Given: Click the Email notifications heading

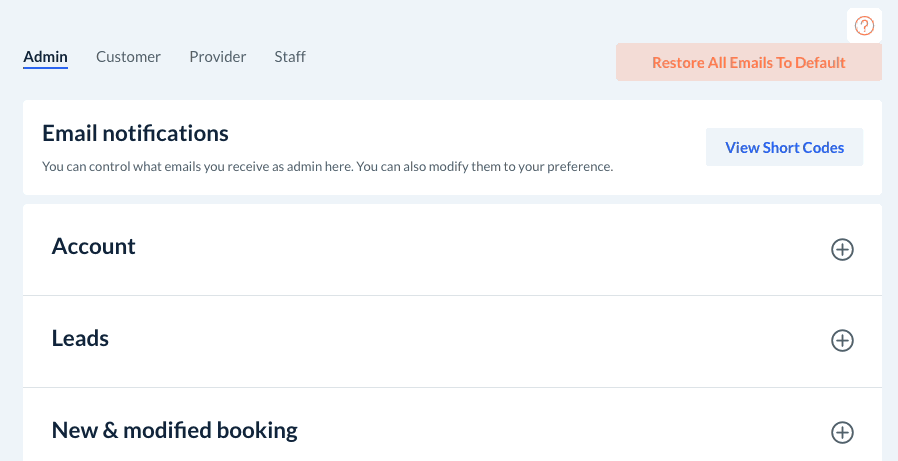Looking at the screenshot, I should 135,133.
